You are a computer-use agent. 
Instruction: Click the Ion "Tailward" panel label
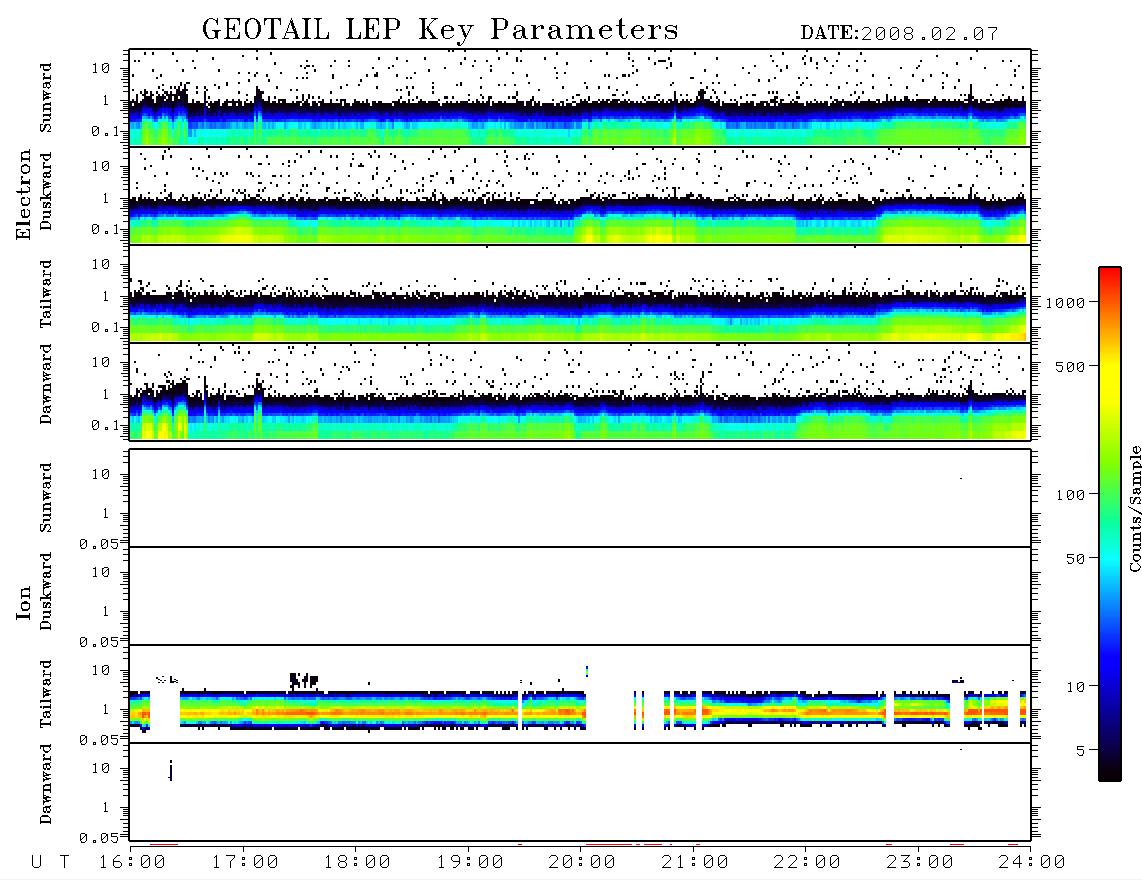[x=46, y=694]
